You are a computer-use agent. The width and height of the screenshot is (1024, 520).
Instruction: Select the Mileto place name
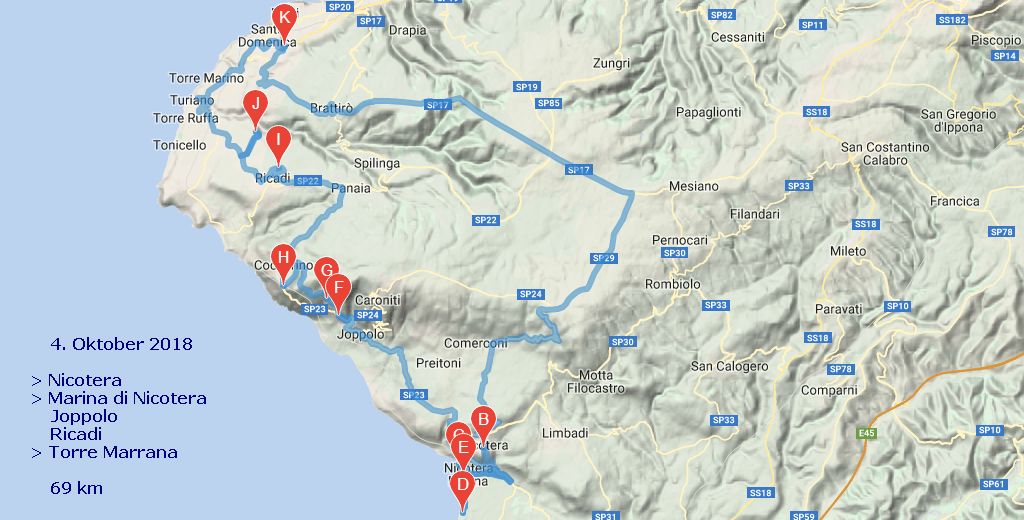pyautogui.click(x=848, y=251)
